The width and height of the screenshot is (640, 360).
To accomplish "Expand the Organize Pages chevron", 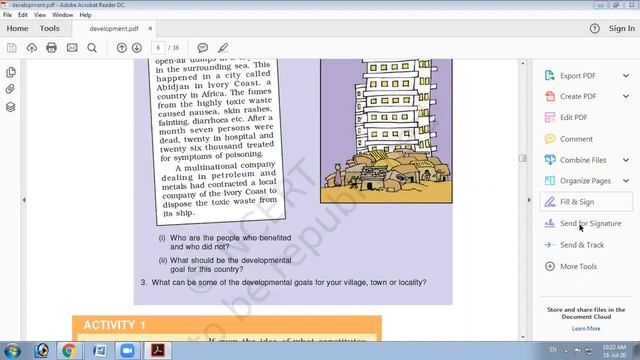I will point(626,180).
